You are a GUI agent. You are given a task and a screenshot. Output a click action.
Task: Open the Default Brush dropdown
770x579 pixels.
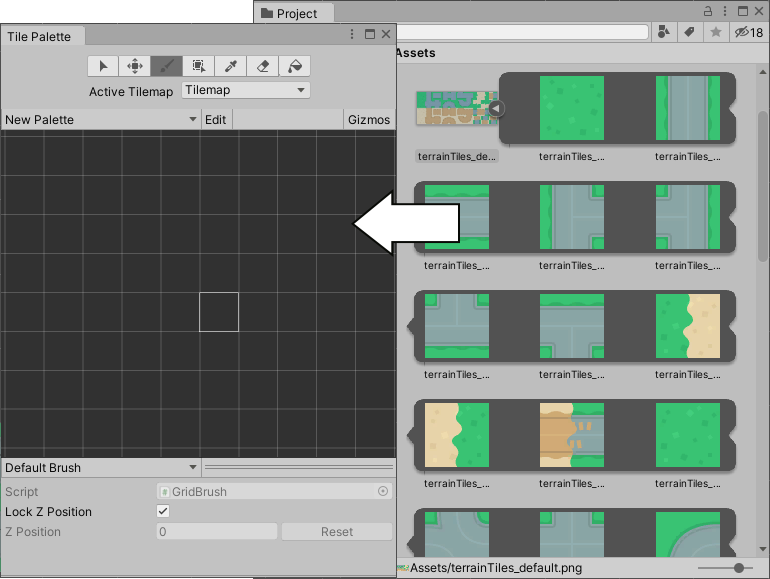[100, 468]
